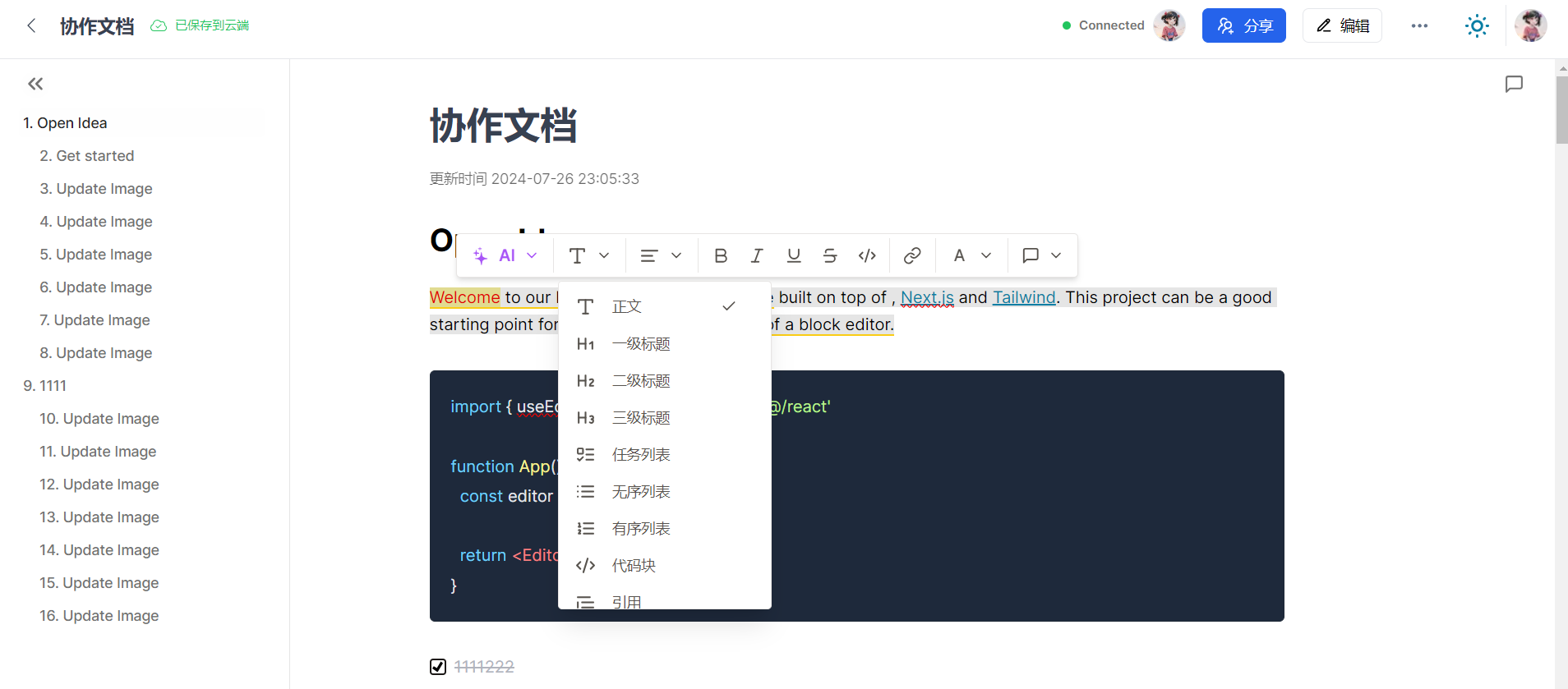This screenshot has width=1568, height=689.
Task: Jump to 12. Update Image in outline
Action: [x=99, y=485]
